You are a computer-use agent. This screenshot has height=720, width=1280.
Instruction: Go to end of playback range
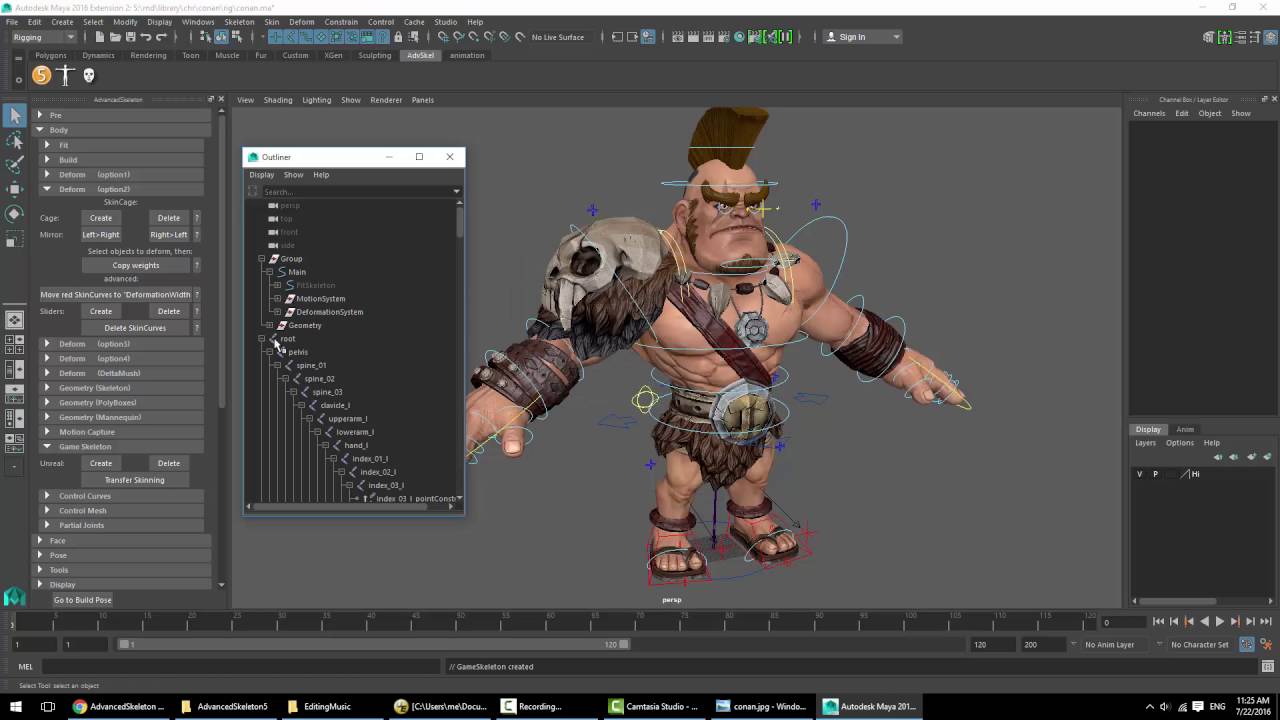(x=1265, y=622)
